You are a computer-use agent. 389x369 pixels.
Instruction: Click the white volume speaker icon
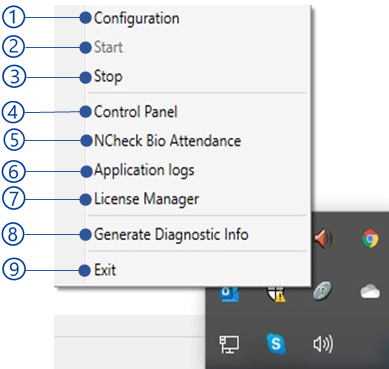click(323, 344)
